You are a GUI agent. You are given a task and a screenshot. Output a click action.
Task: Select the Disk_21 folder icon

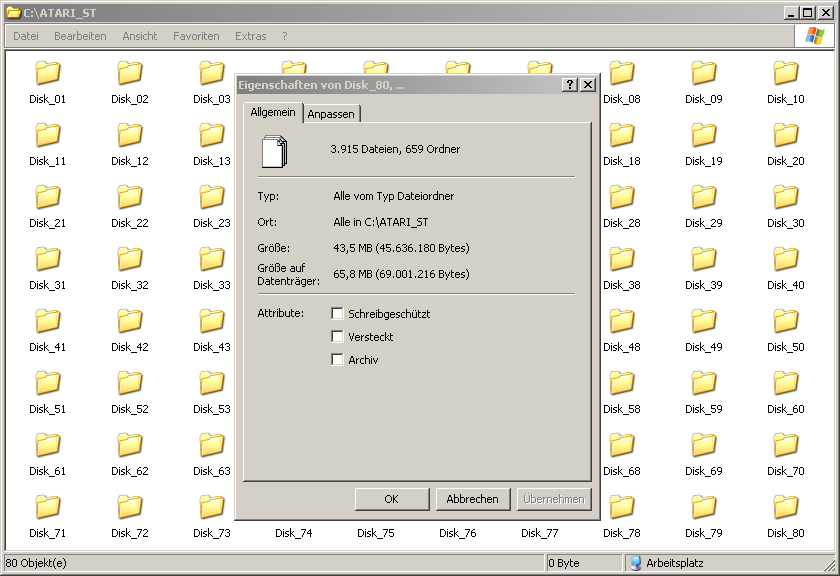tap(48, 197)
